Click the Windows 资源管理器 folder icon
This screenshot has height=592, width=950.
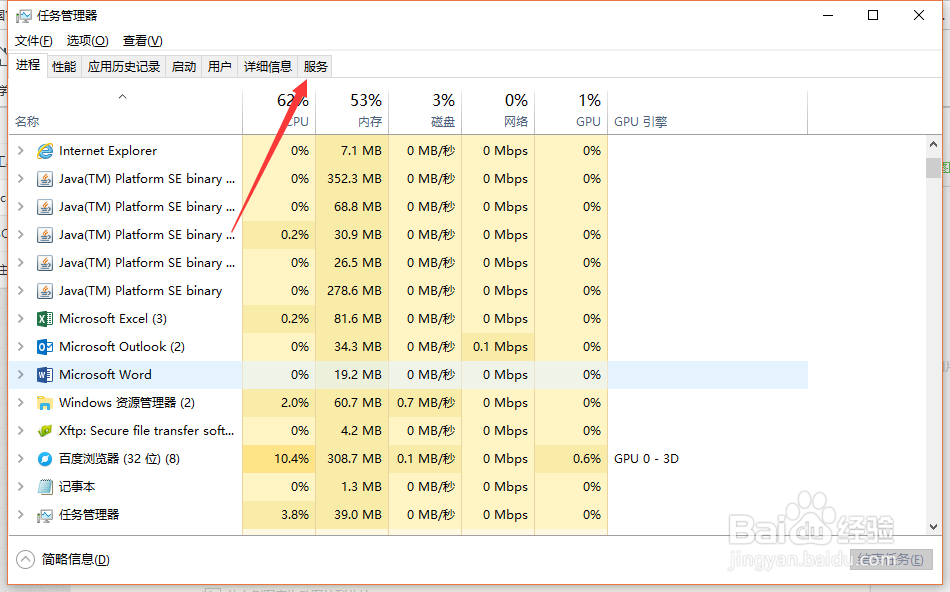45,403
